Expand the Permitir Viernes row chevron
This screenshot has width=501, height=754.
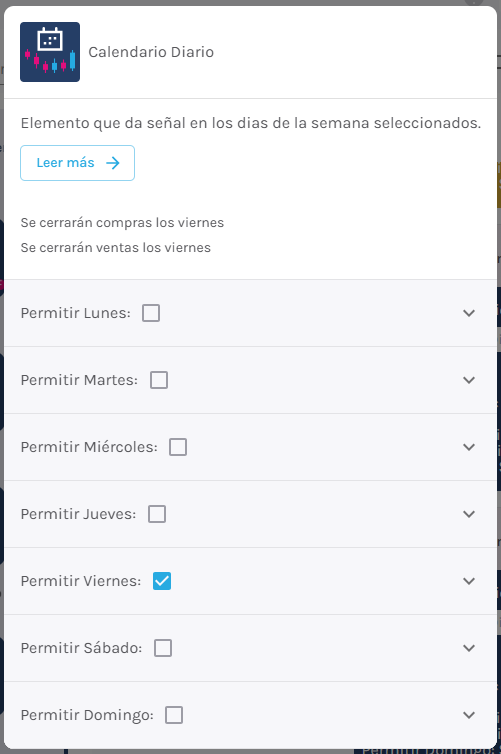469,581
